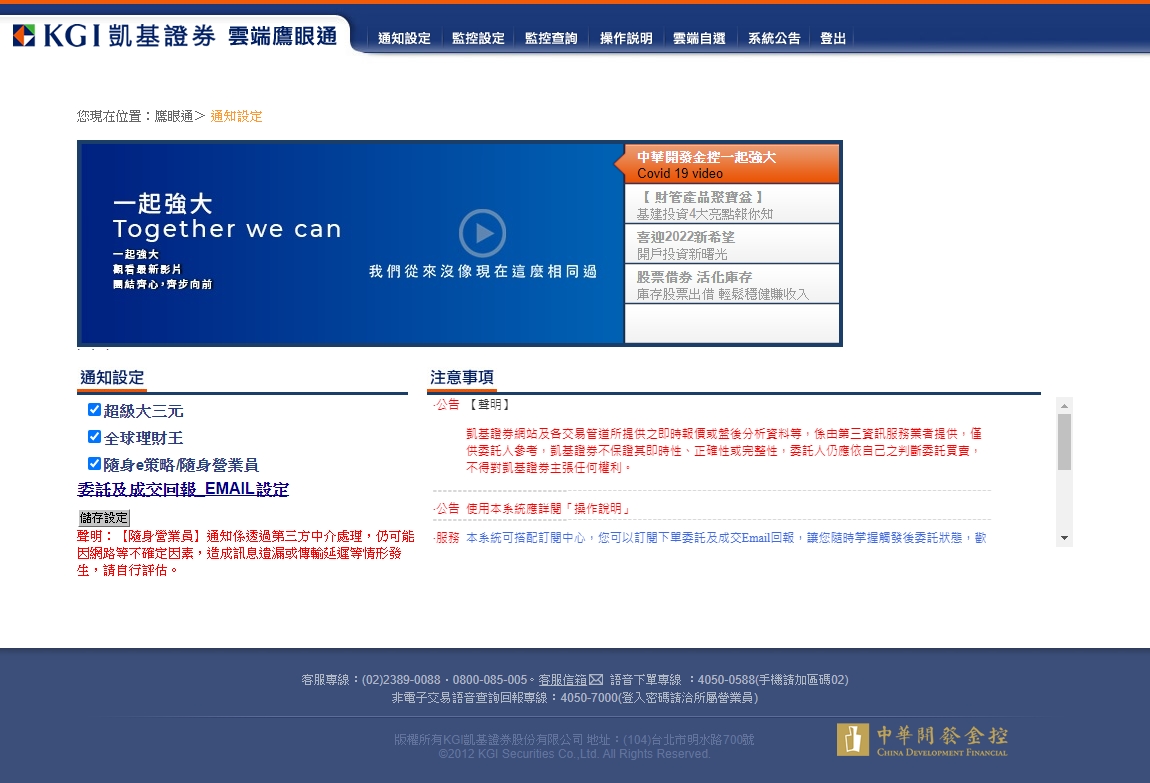Select the 財管產品聚寶盆 banner tab

[731, 205]
